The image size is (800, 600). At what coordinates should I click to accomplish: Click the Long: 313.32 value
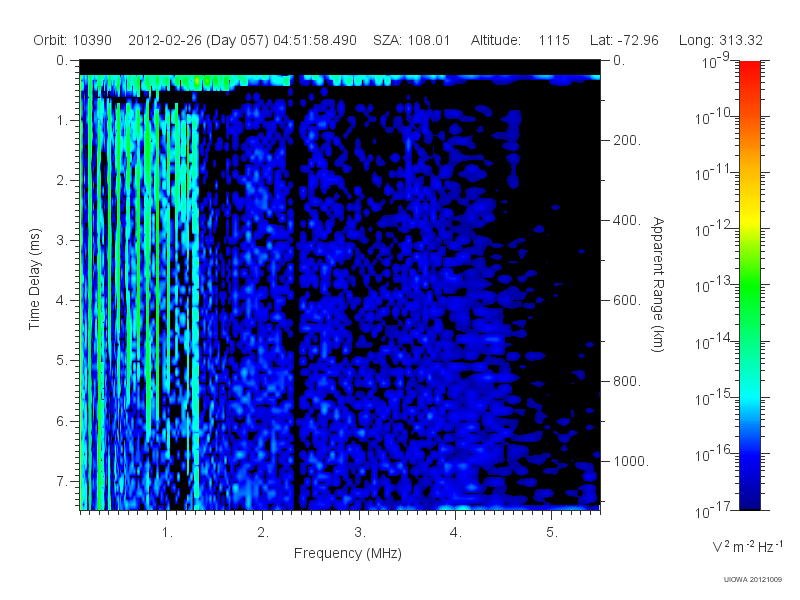tap(720, 40)
